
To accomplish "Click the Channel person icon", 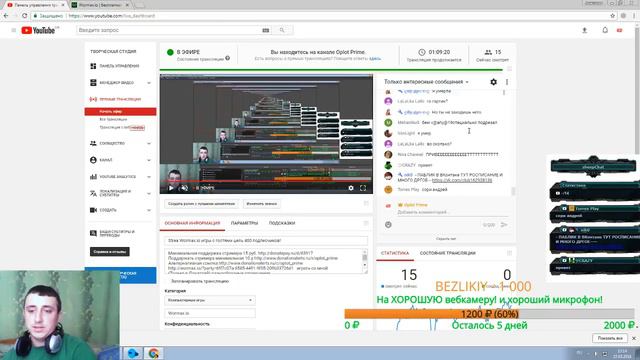I will [x=93, y=160].
